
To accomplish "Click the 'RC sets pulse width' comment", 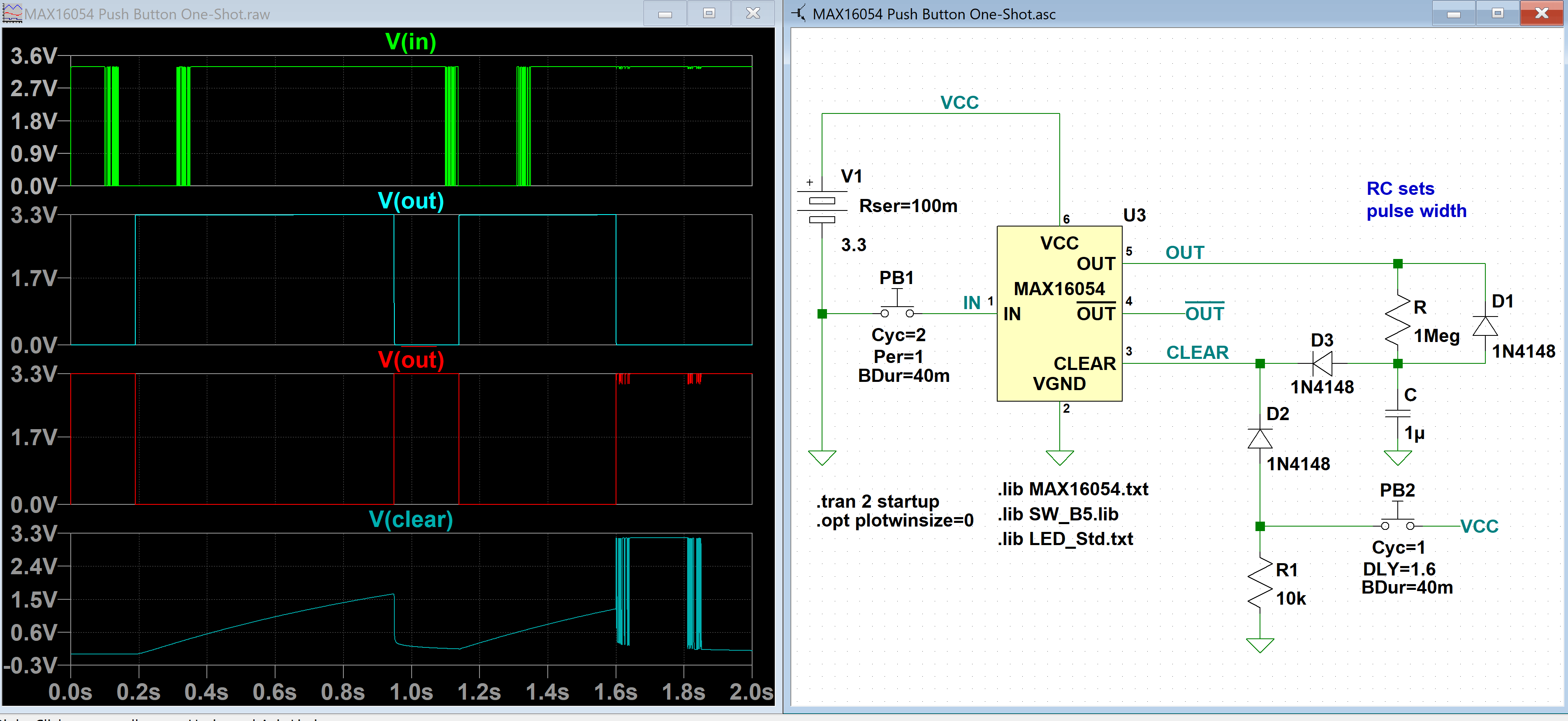I will pyautogui.click(x=1416, y=199).
